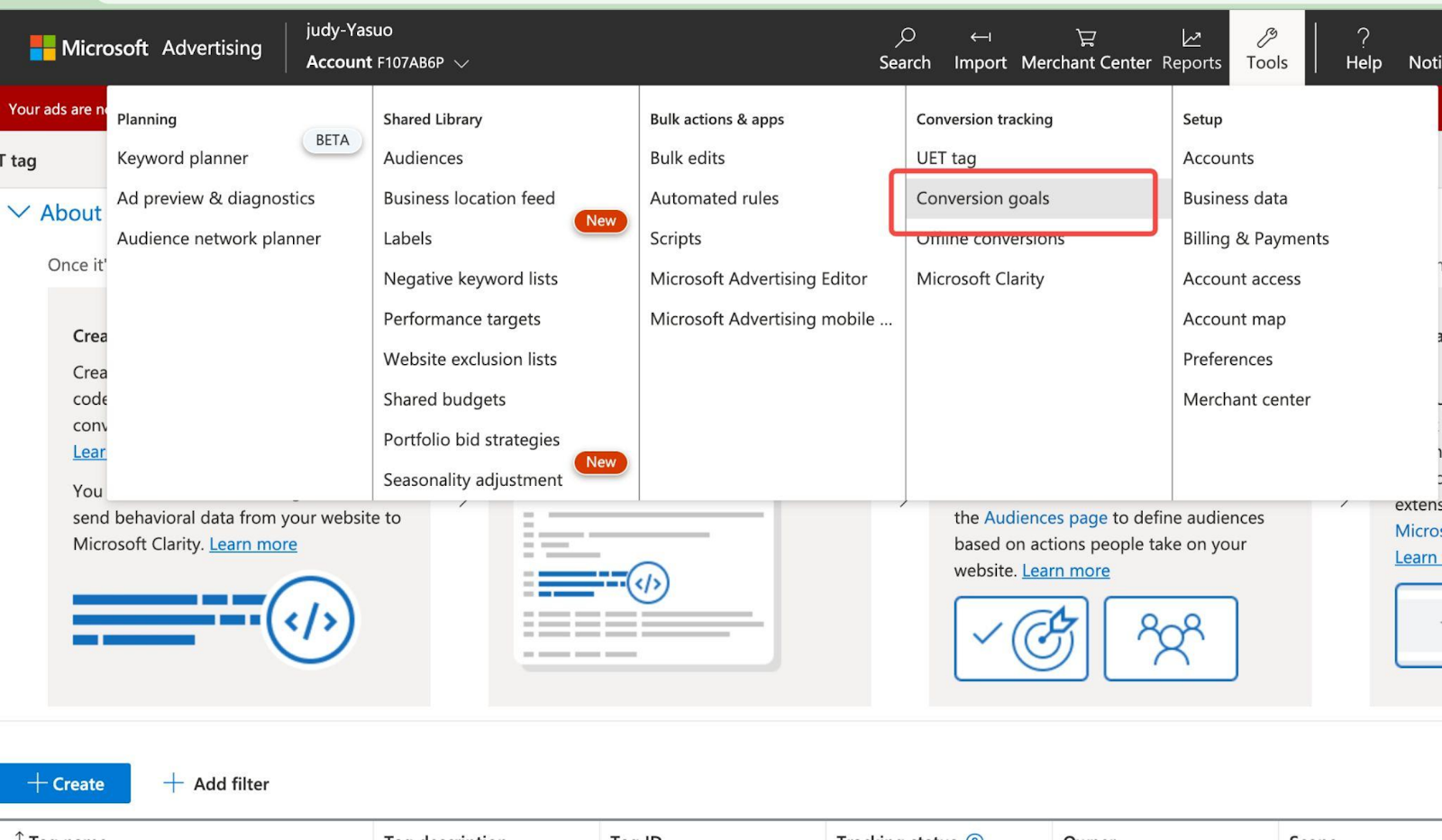Open Bulk edits
1442x840 pixels.
pos(687,158)
